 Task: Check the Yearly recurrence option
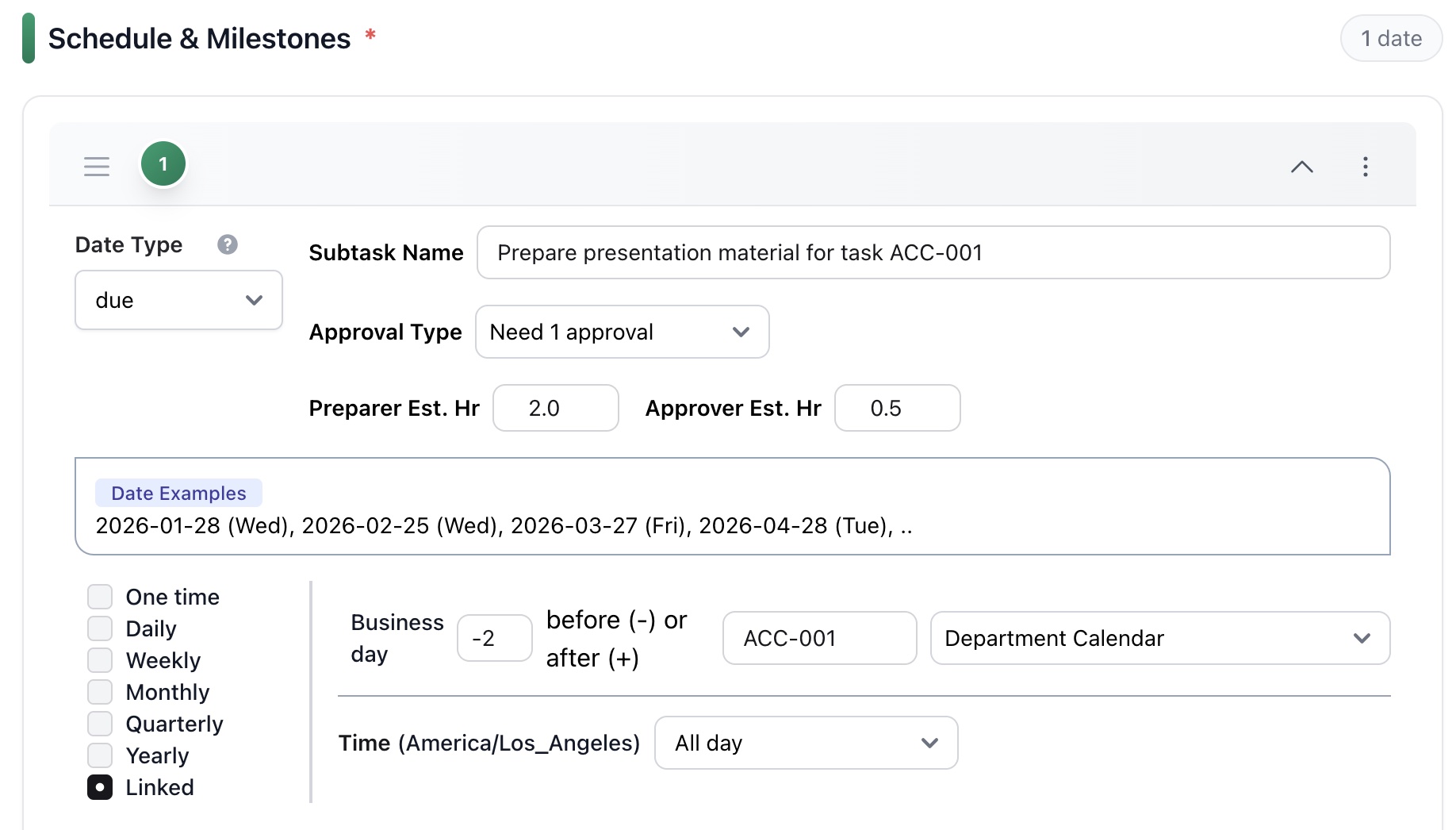coord(100,755)
